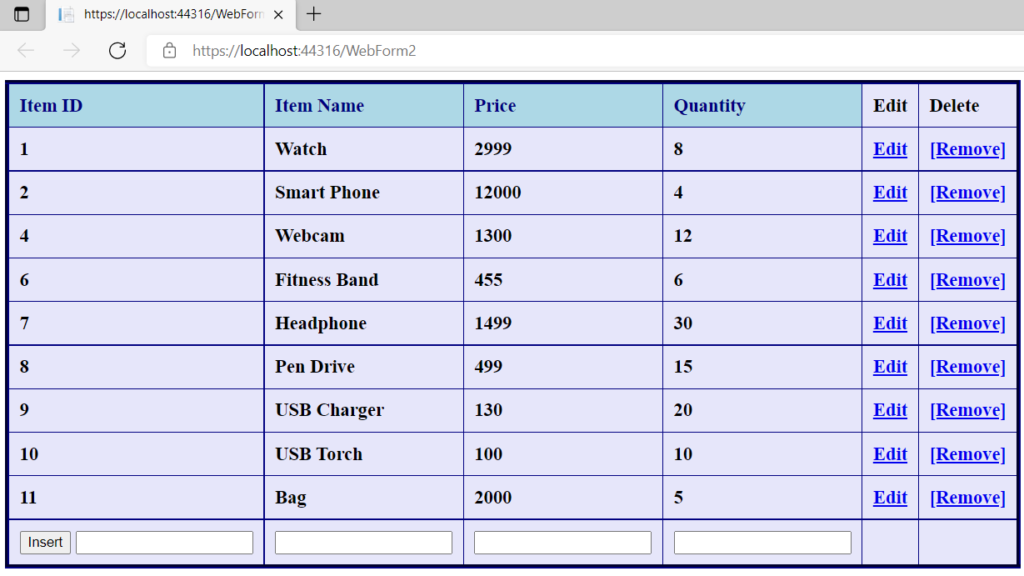The height and width of the screenshot is (576, 1024).
Task: Edit the Watch item
Action: (889, 149)
